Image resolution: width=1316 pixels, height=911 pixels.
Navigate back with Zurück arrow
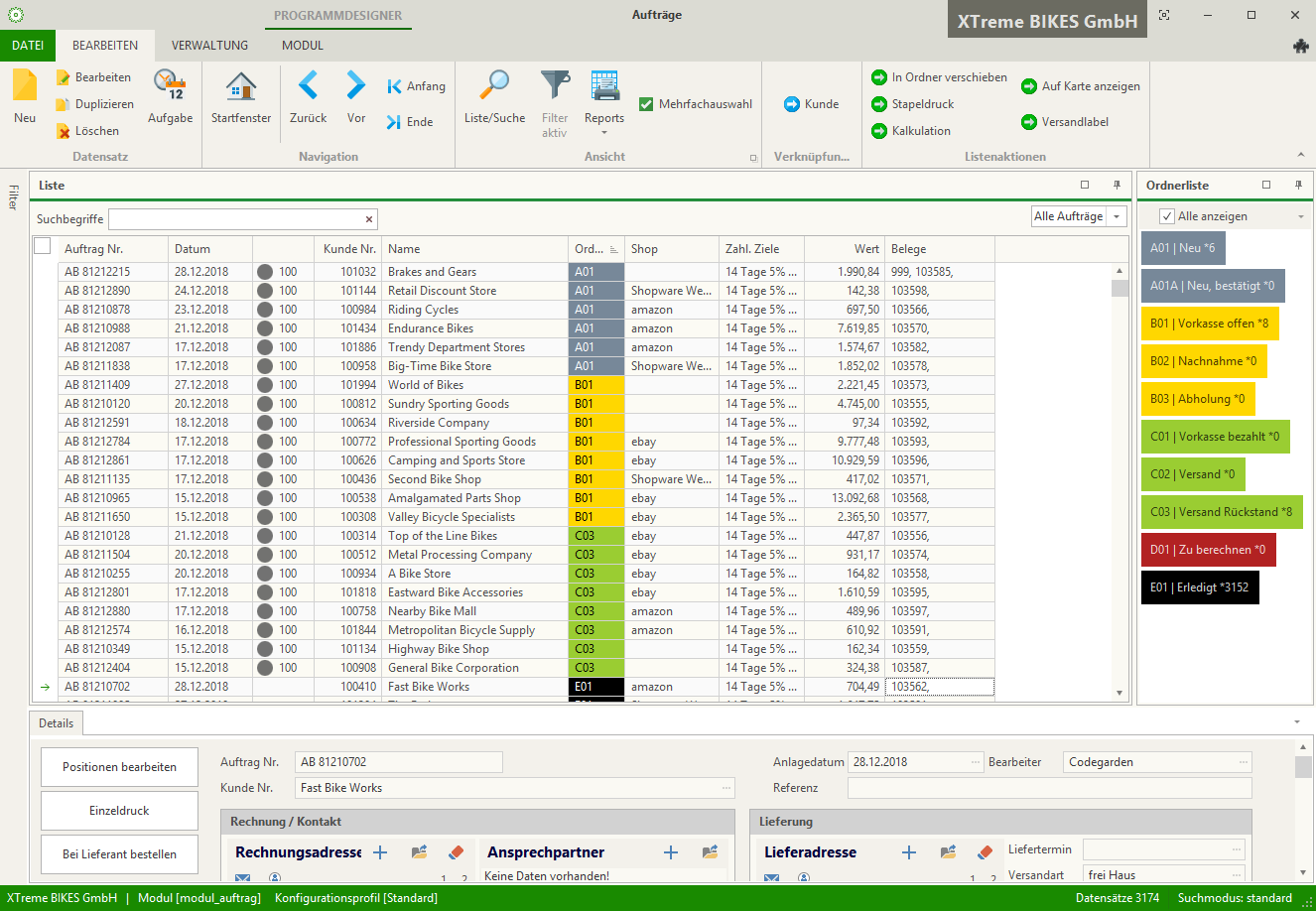click(309, 85)
